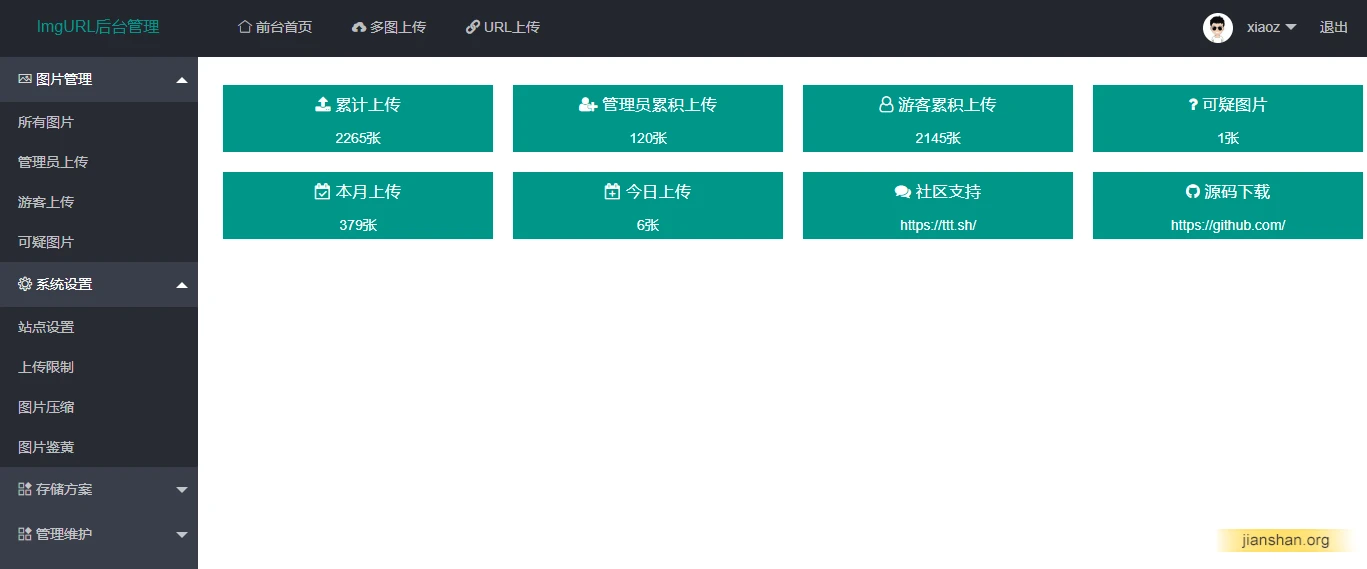The height and width of the screenshot is (569, 1367).
Task: Click the person icon in 游客累积上传 card
Action: [886, 104]
